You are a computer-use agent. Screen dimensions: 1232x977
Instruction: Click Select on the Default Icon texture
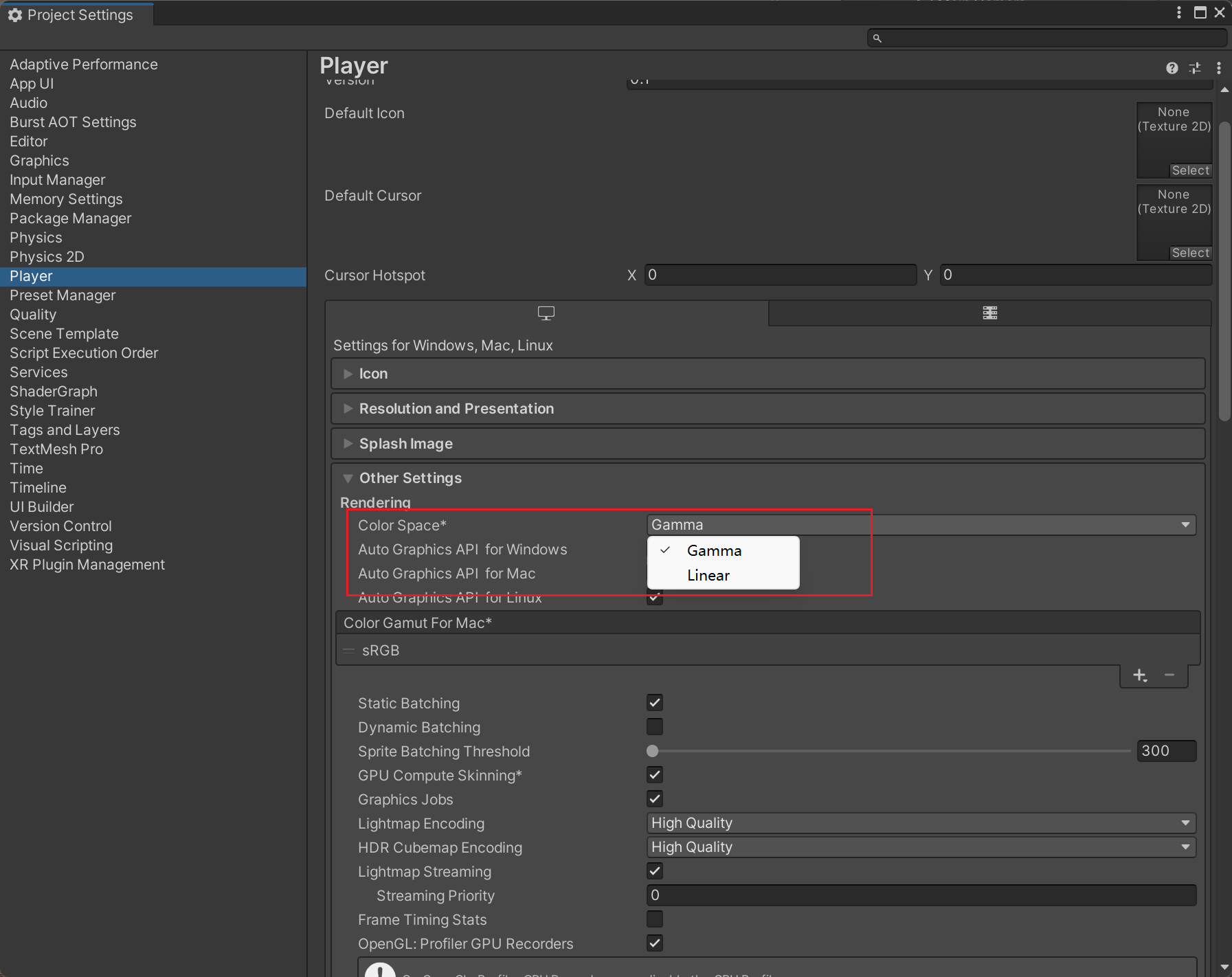1191,170
